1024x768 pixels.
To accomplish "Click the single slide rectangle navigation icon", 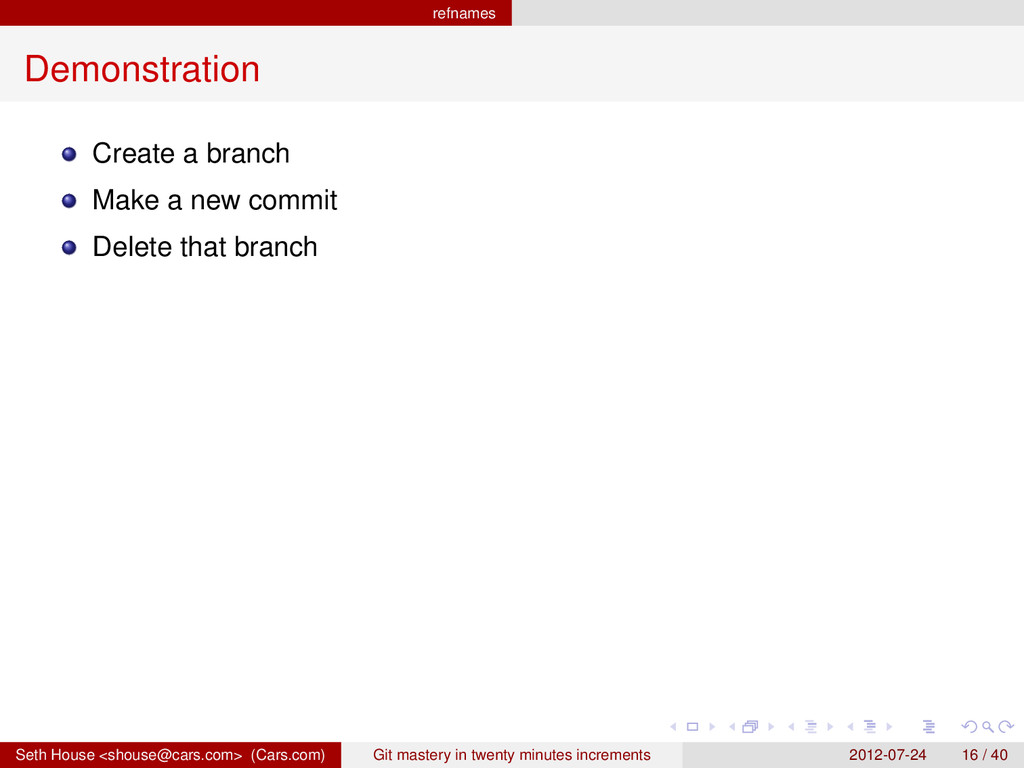I will coord(692,727).
